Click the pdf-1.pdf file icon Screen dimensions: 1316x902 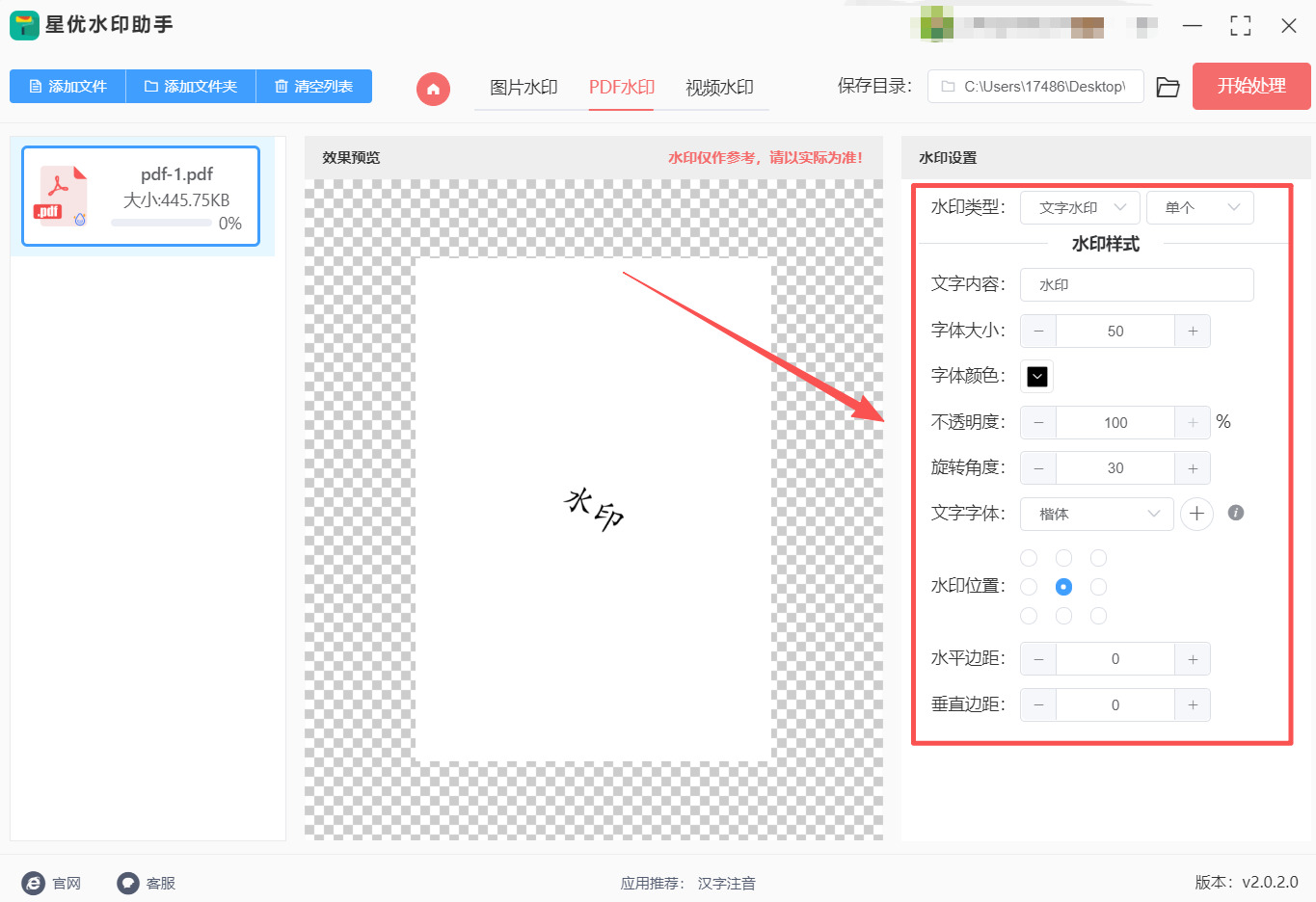(63, 196)
